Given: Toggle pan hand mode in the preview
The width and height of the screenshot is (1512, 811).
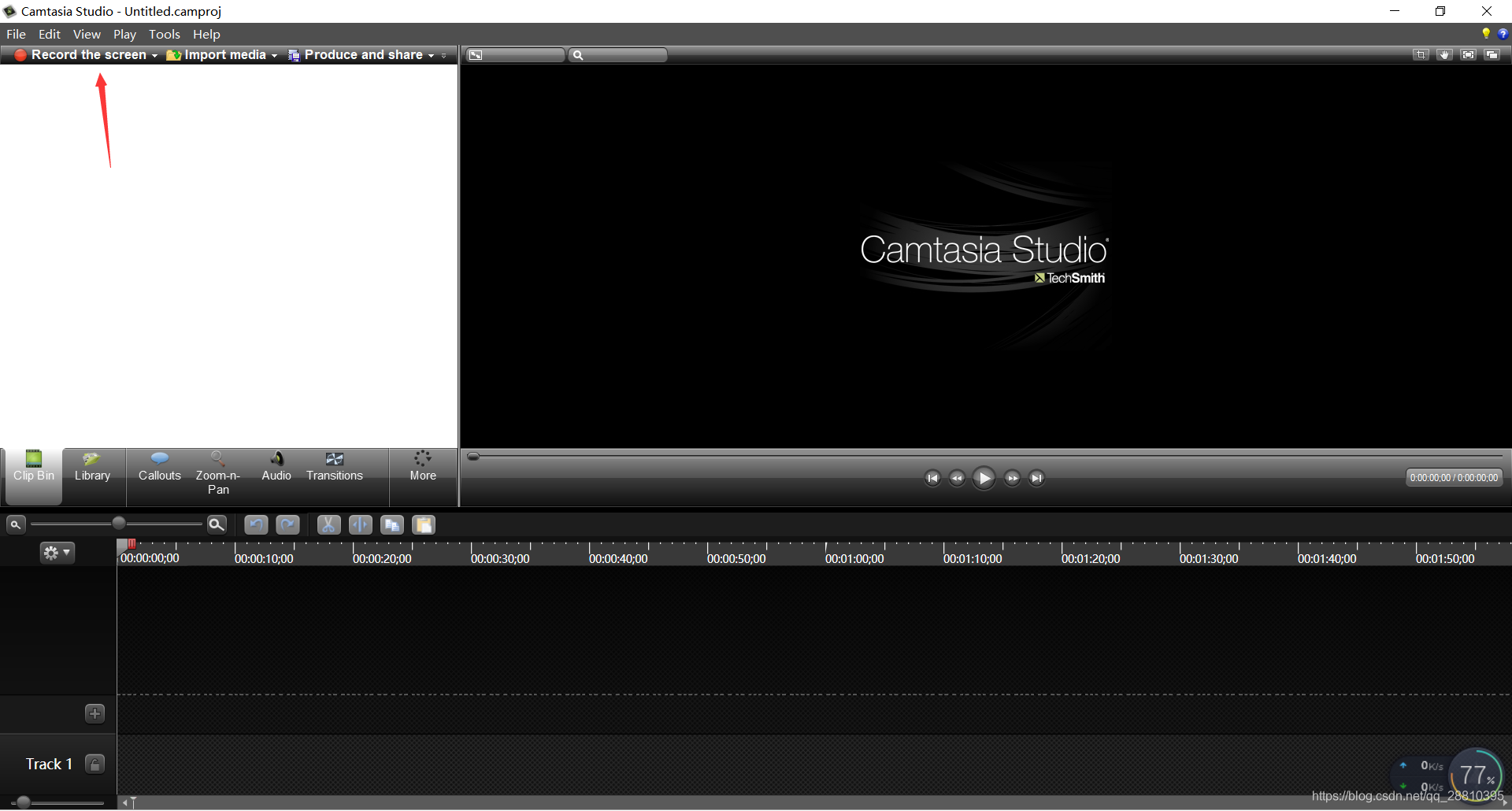Looking at the screenshot, I should coord(1444,55).
